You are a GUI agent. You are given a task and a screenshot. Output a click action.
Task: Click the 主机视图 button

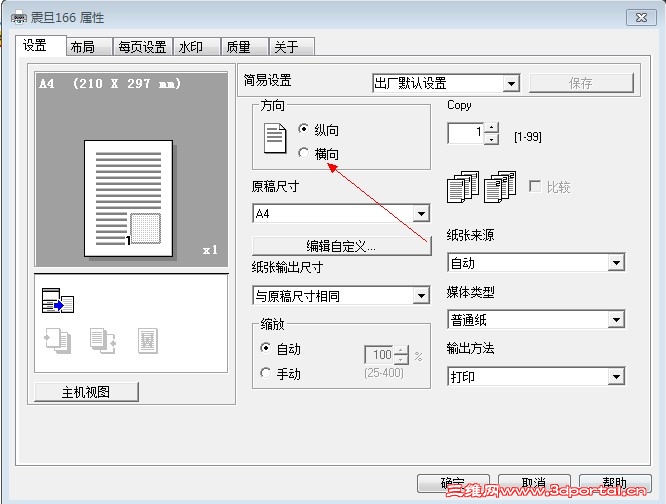point(86,392)
